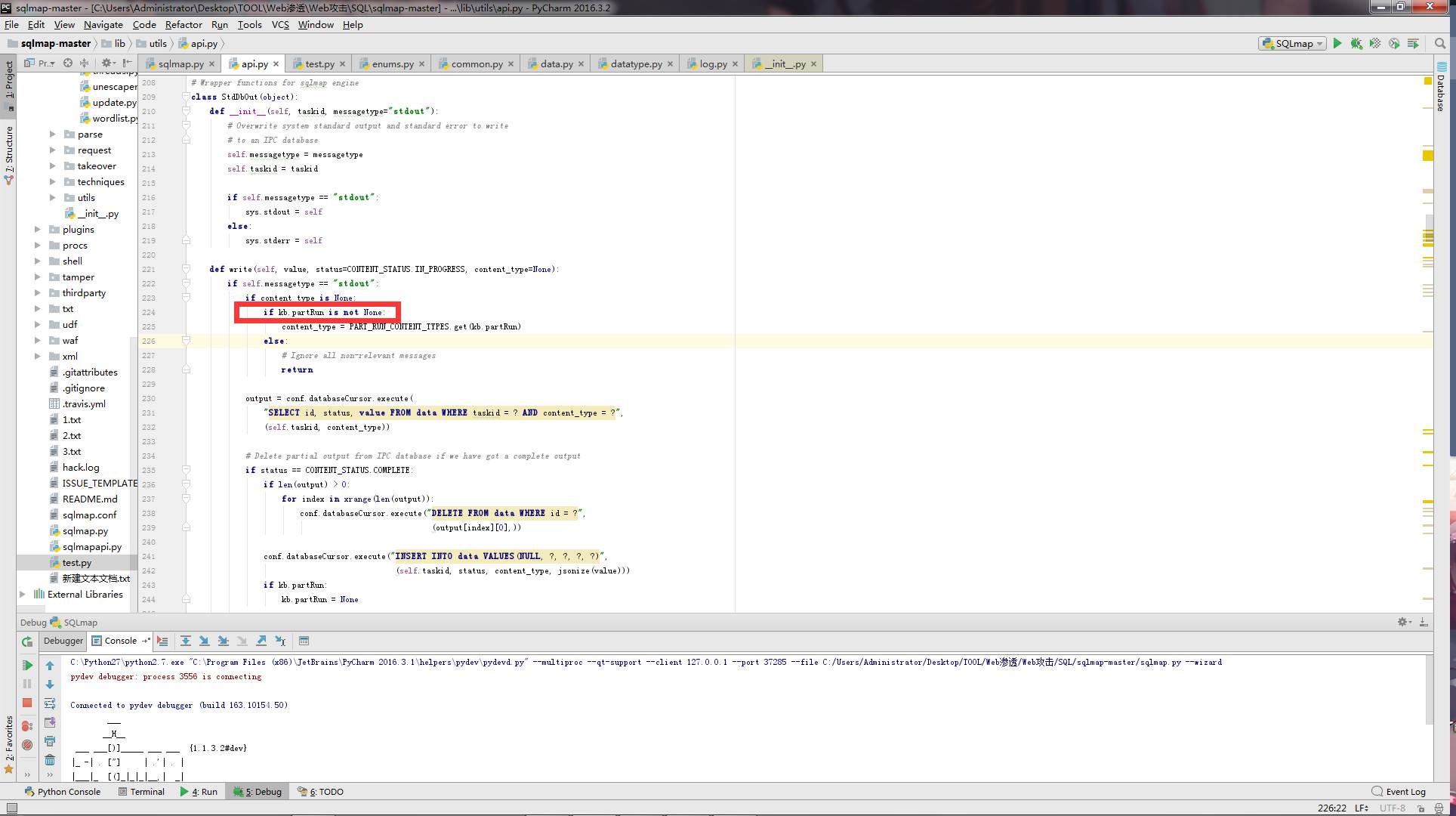The height and width of the screenshot is (816, 1456).
Task: Open the Python Console tool window
Action: (x=63, y=792)
